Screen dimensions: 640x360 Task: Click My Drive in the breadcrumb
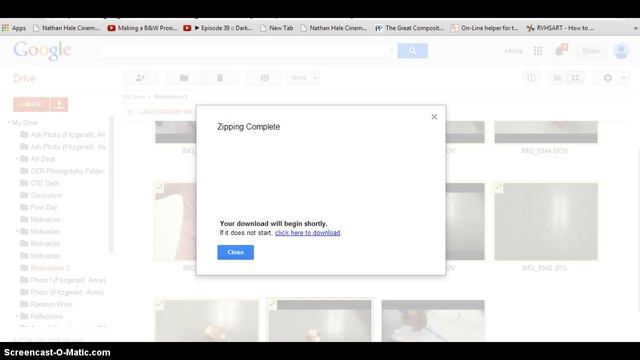134,97
